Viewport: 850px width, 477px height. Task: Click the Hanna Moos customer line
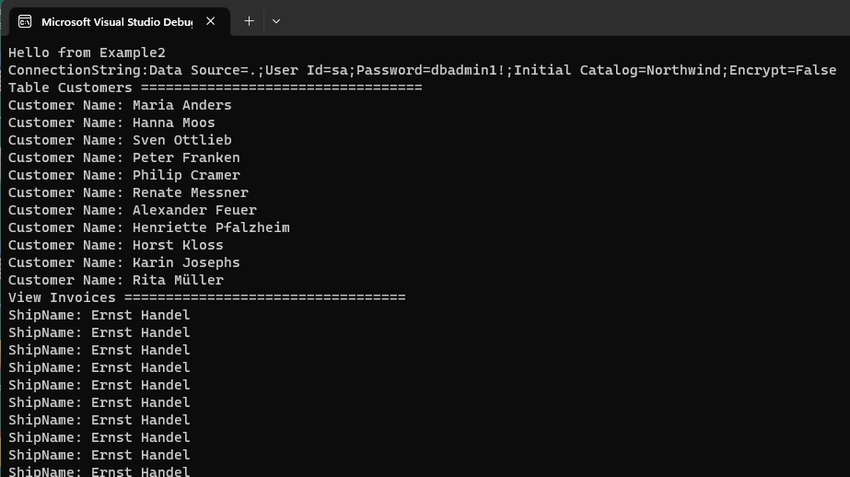[112, 123]
